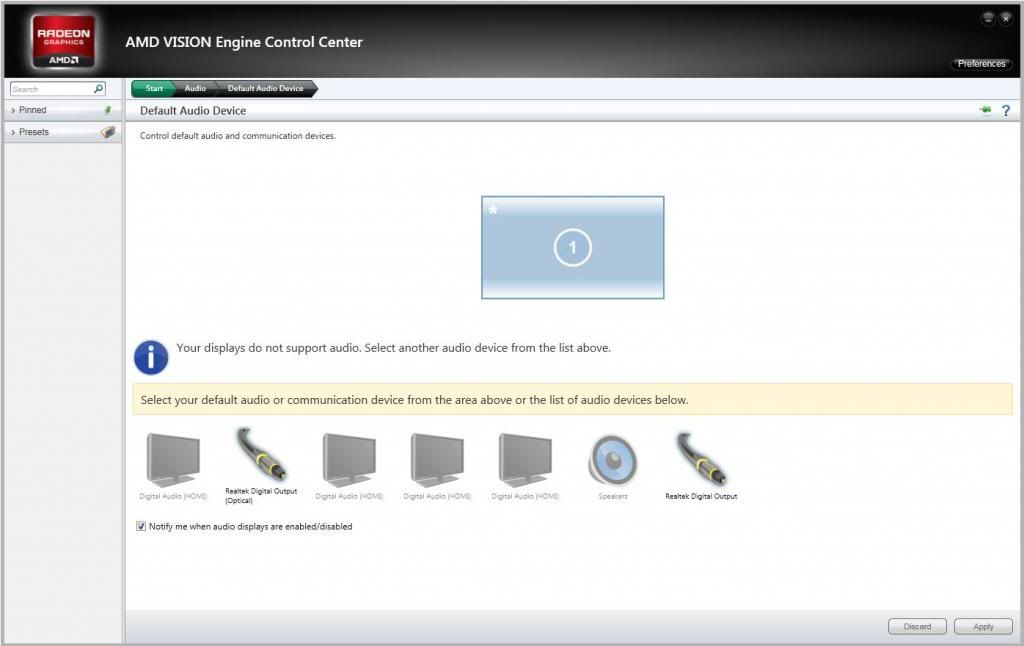The image size is (1024, 646).
Task: Click the green pin icon beside Pinned
Action: coord(108,110)
